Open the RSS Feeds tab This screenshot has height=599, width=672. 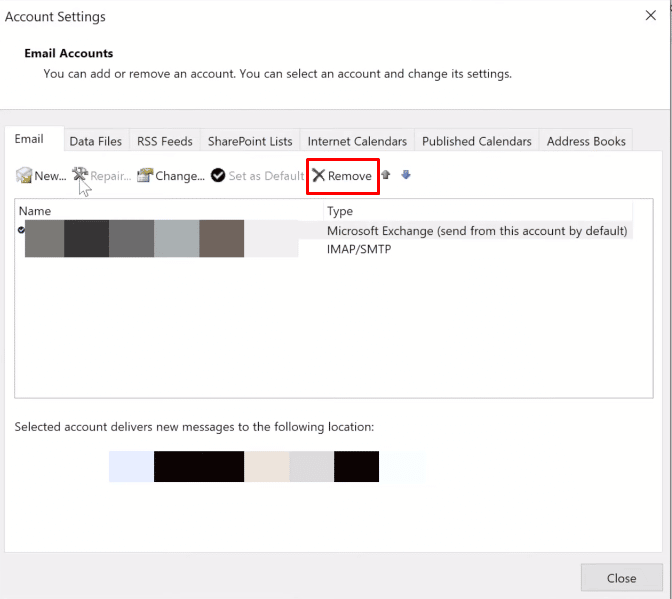click(x=165, y=141)
